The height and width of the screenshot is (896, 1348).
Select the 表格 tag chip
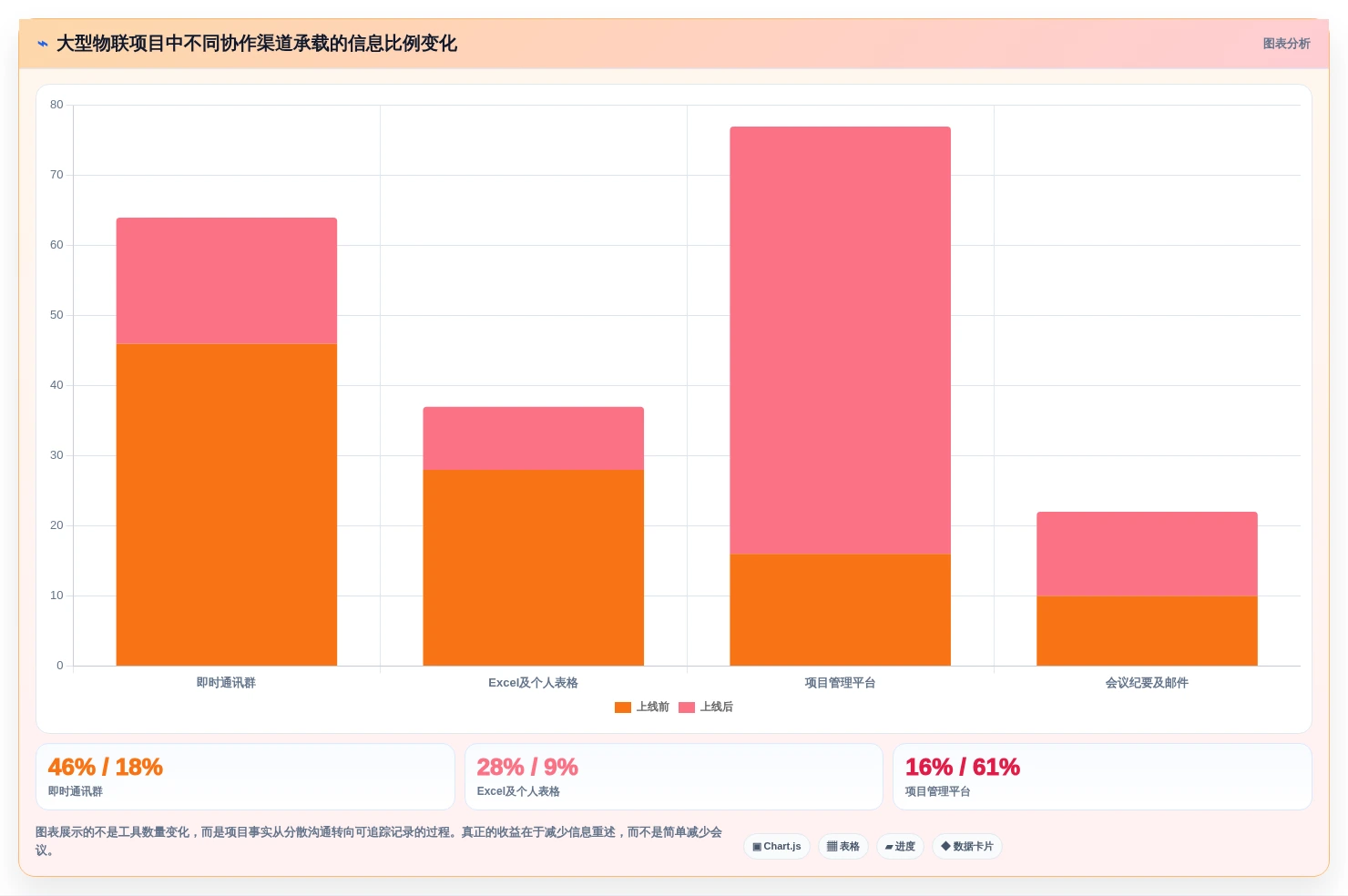coord(843,846)
